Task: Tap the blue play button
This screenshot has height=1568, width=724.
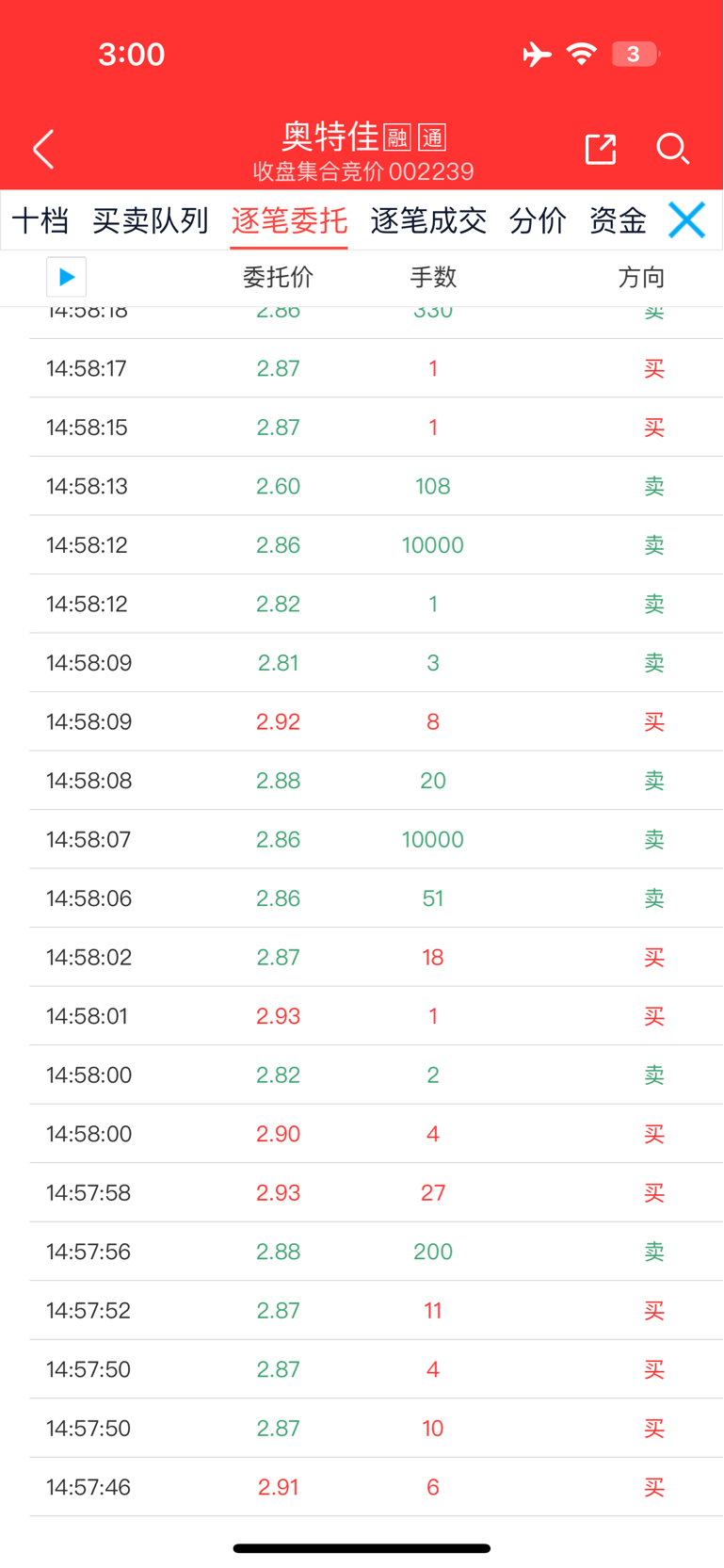Action: coord(66,277)
